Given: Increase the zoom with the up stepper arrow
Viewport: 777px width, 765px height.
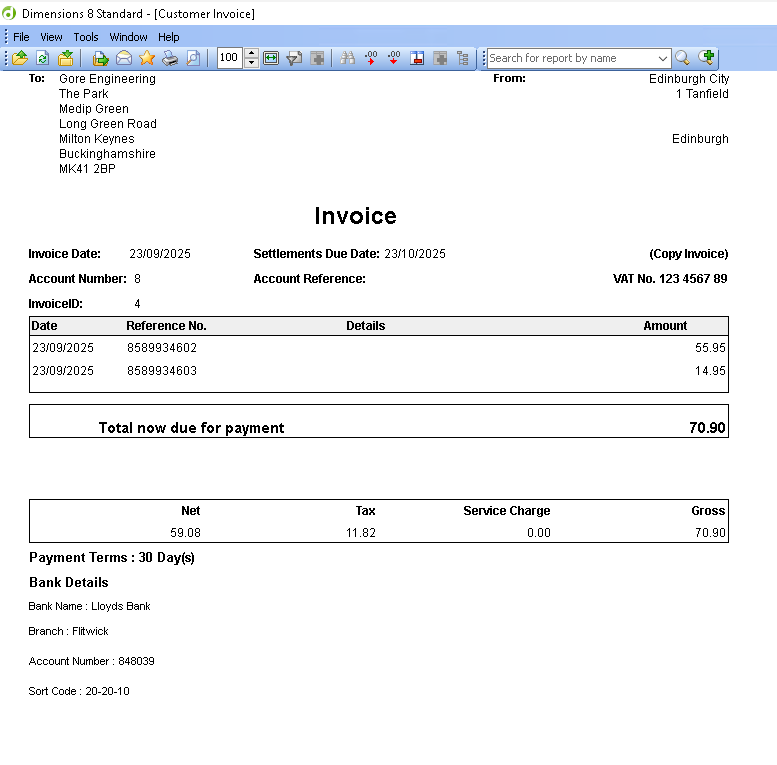Looking at the screenshot, I should 251,54.
